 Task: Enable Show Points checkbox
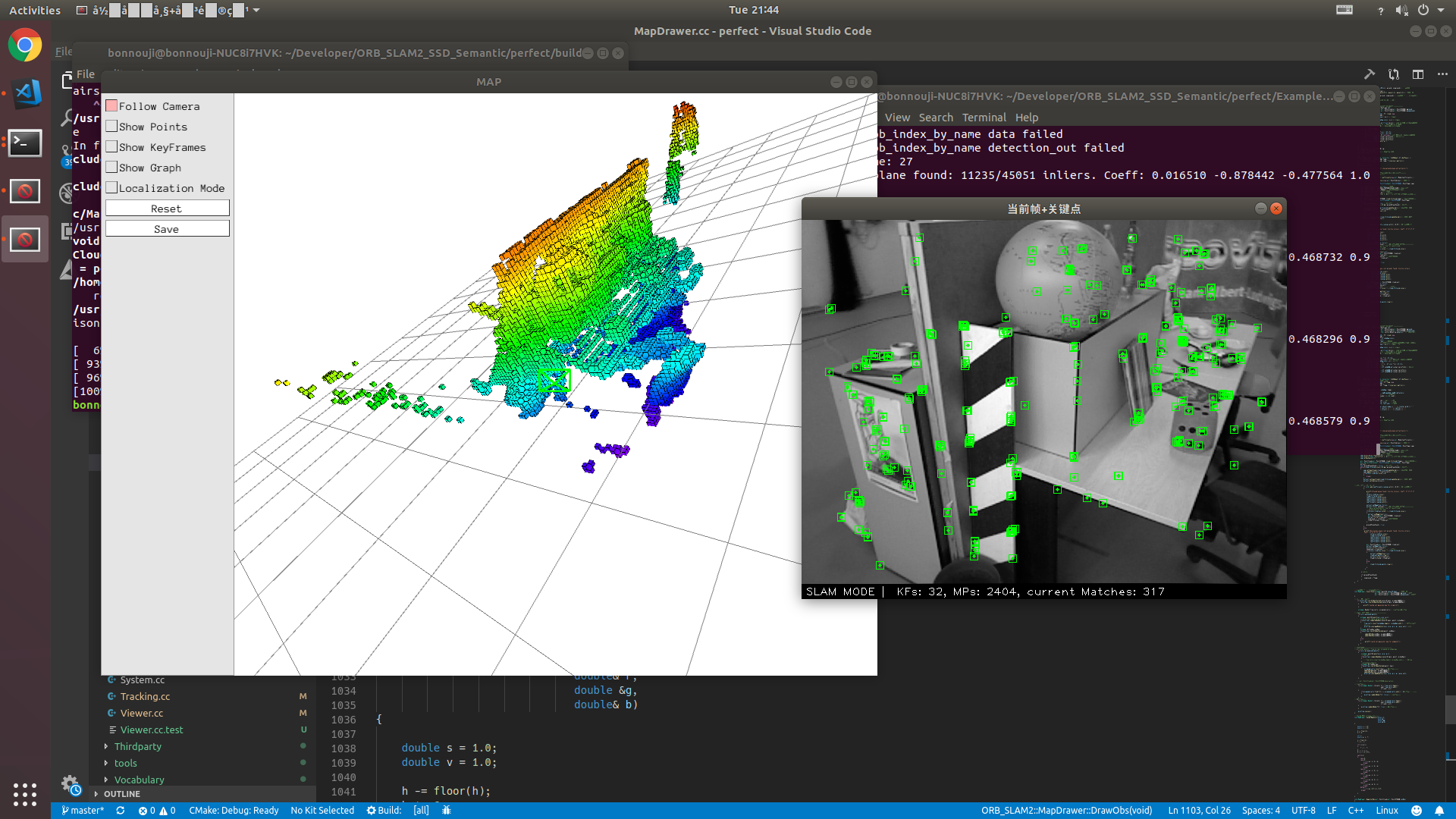point(111,127)
